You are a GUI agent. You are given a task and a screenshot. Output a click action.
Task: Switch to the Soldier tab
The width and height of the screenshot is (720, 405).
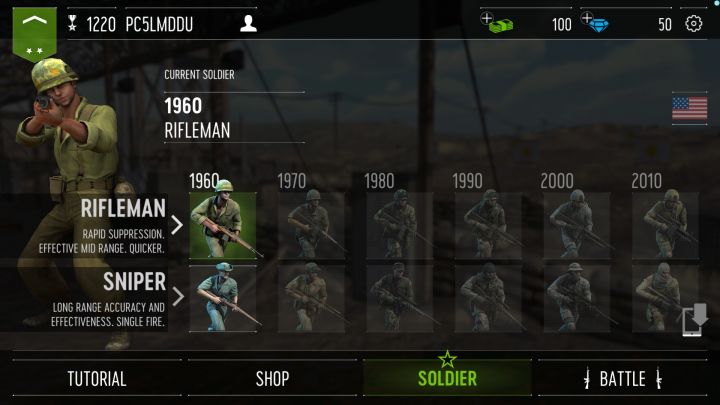tap(447, 378)
